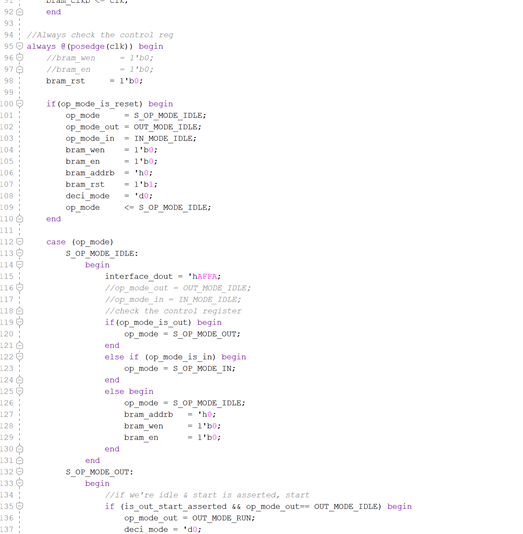Click line number 98 in the gutter
Screen dimensions: 523x534
click(9, 81)
